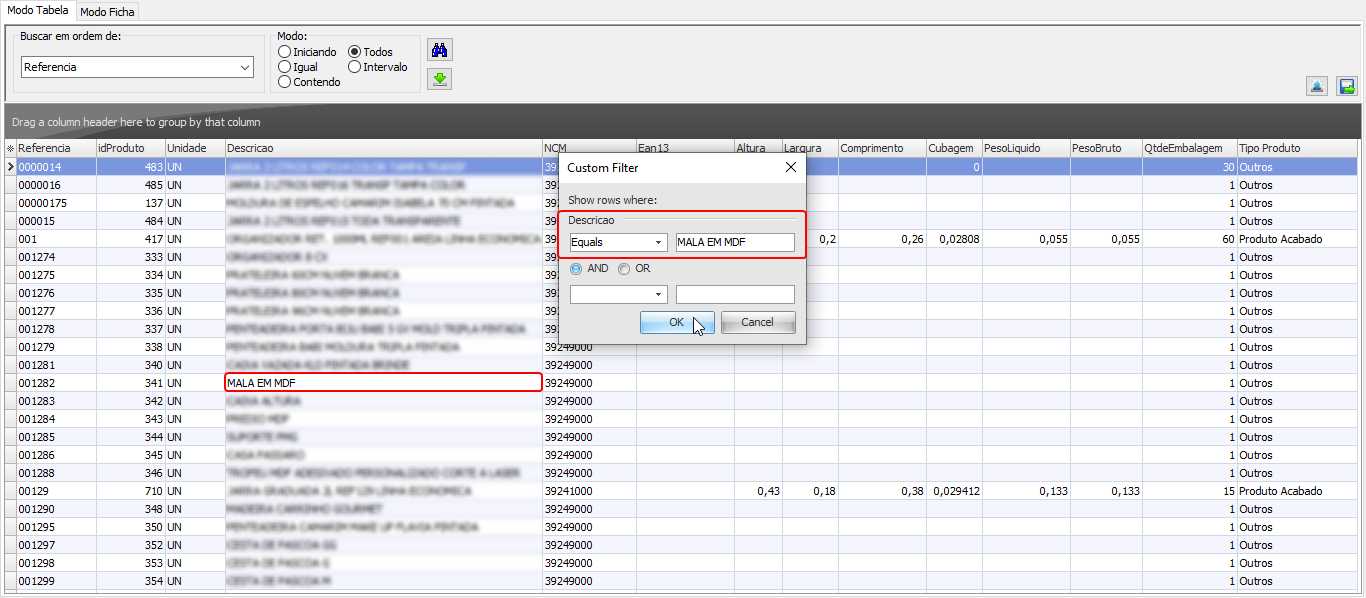Select the Modo Tabela tab
The width and height of the screenshot is (1366, 598).
38,10
